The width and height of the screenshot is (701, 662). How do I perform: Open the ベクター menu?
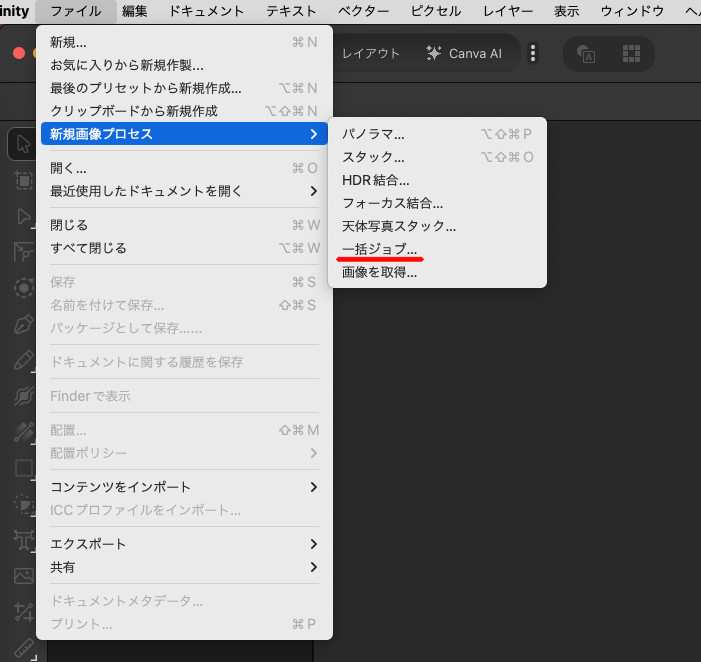[363, 11]
